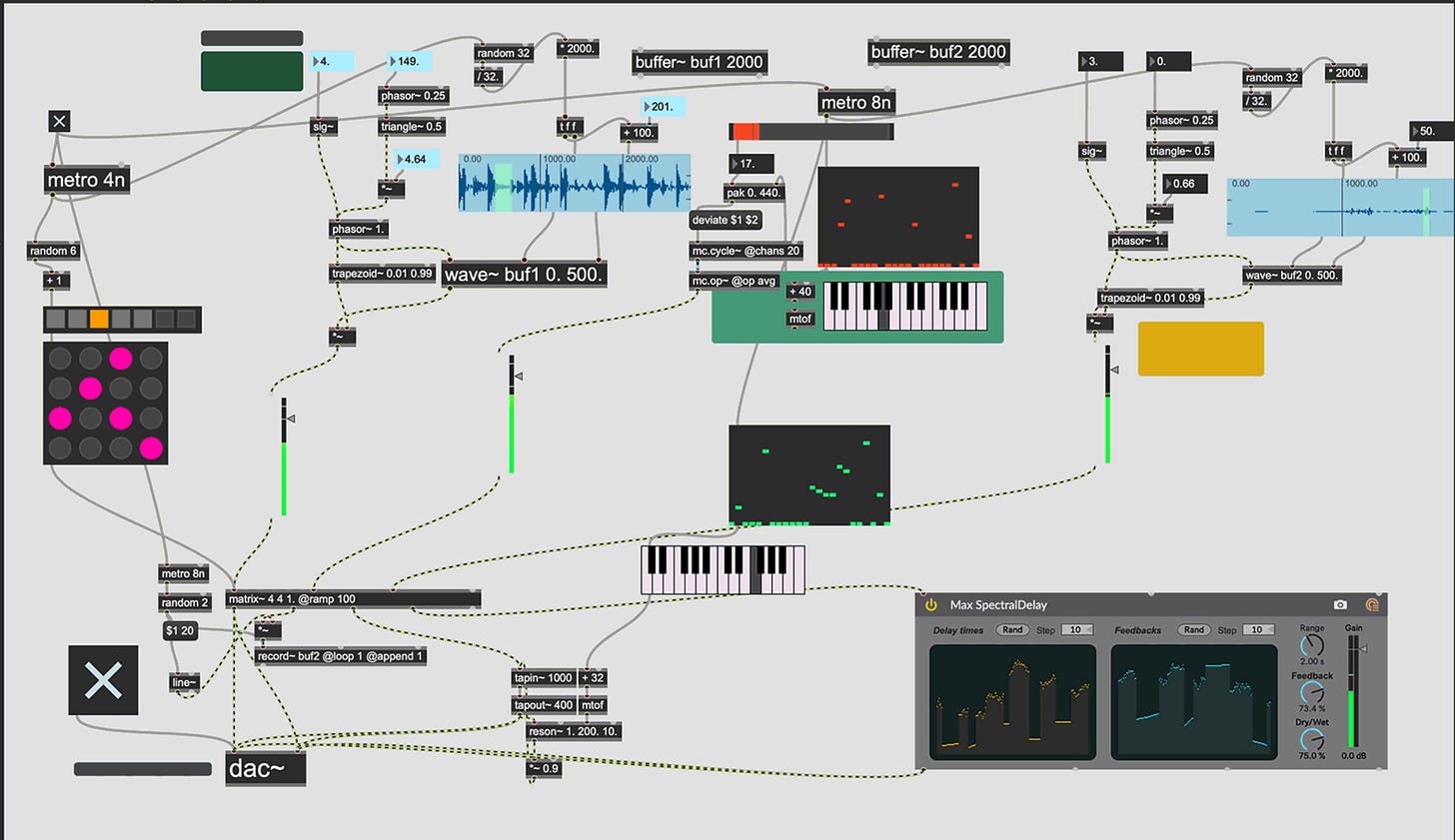The width and height of the screenshot is (1455, 840).
Task: Select the line~ object
Action: [184, 682]
